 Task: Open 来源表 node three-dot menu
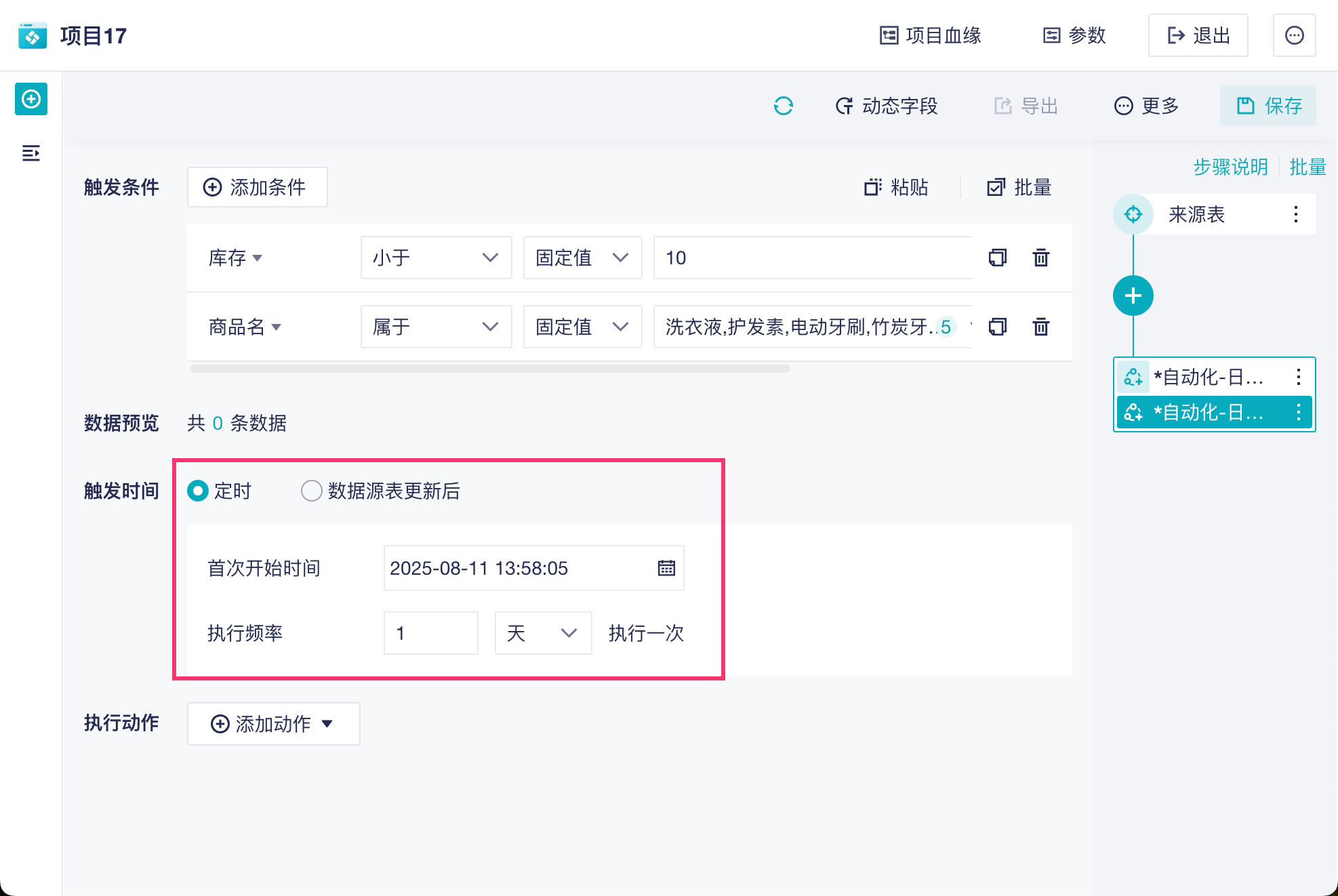[x=1295, y=214]
